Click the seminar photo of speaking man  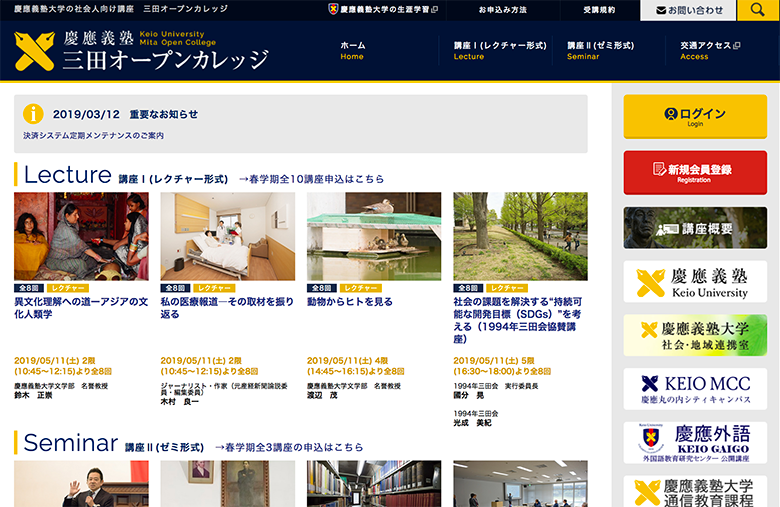pyautogui.click(x=81, y=484)
